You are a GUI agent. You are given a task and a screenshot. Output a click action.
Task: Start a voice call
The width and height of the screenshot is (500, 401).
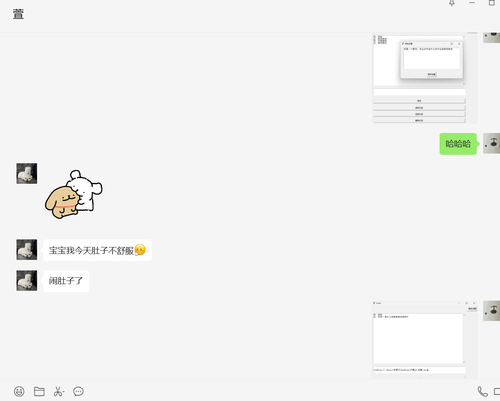(x=482, y=391)
